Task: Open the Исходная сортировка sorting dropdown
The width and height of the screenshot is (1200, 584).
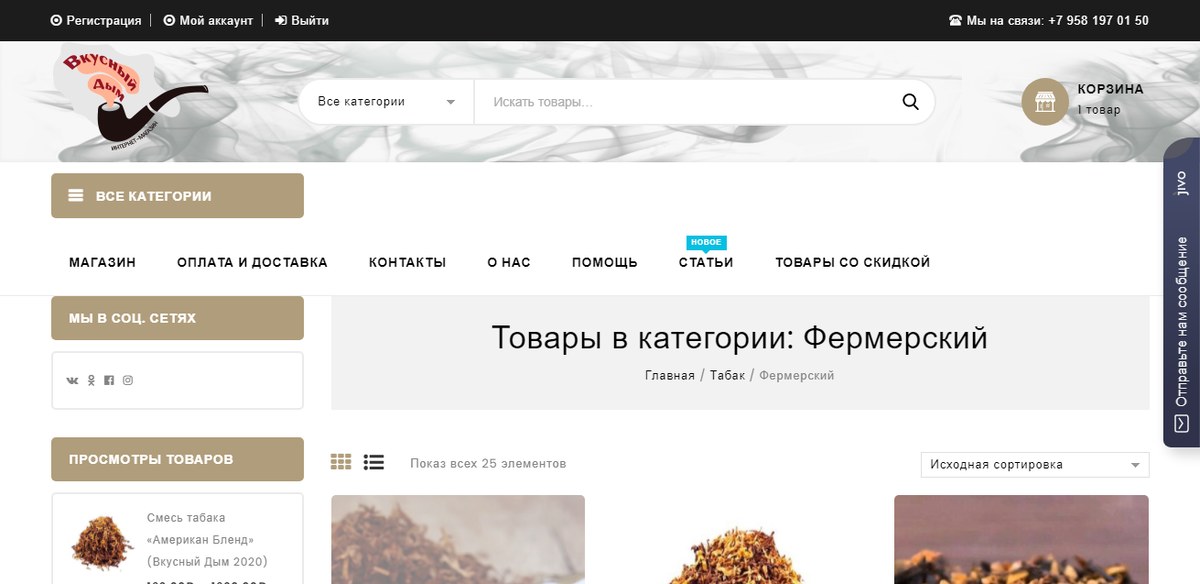Action: [1035, 465]
